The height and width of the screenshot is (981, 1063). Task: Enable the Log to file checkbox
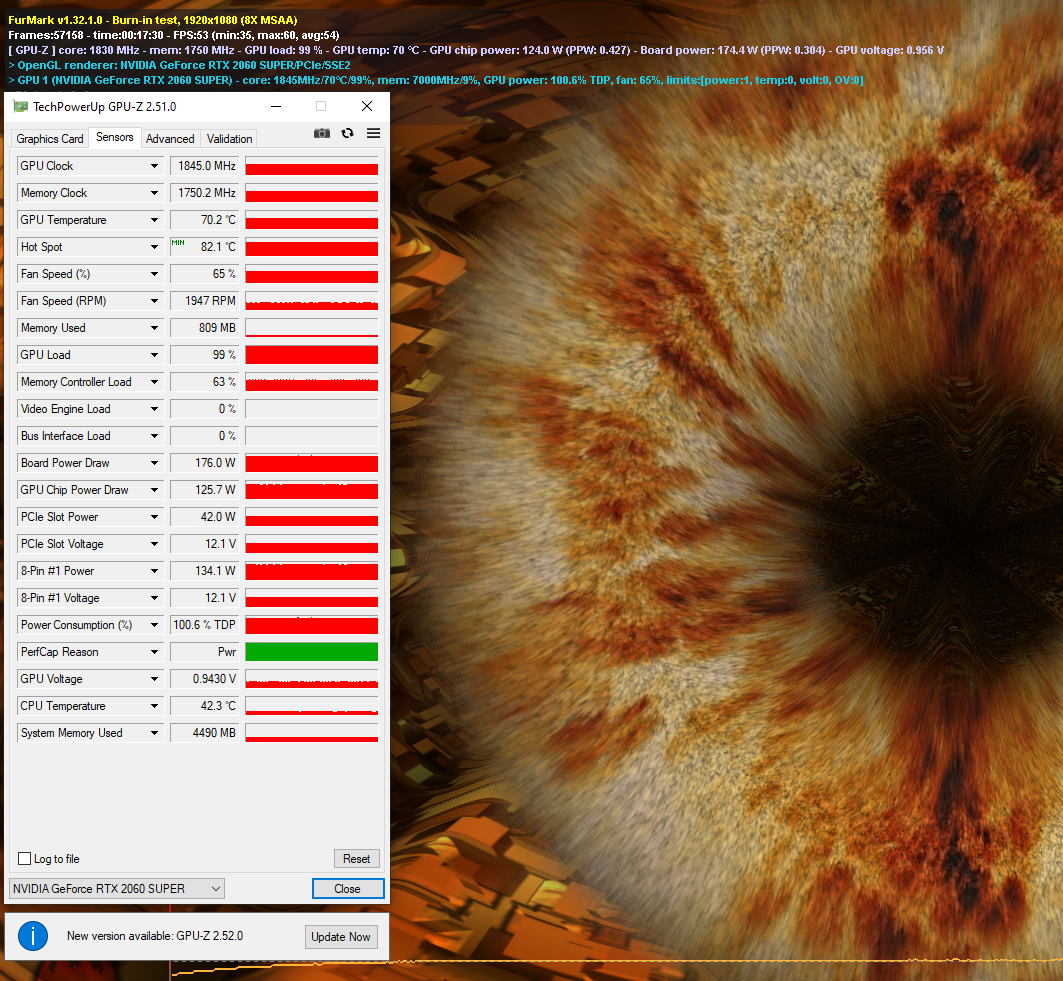pos(24,858)
